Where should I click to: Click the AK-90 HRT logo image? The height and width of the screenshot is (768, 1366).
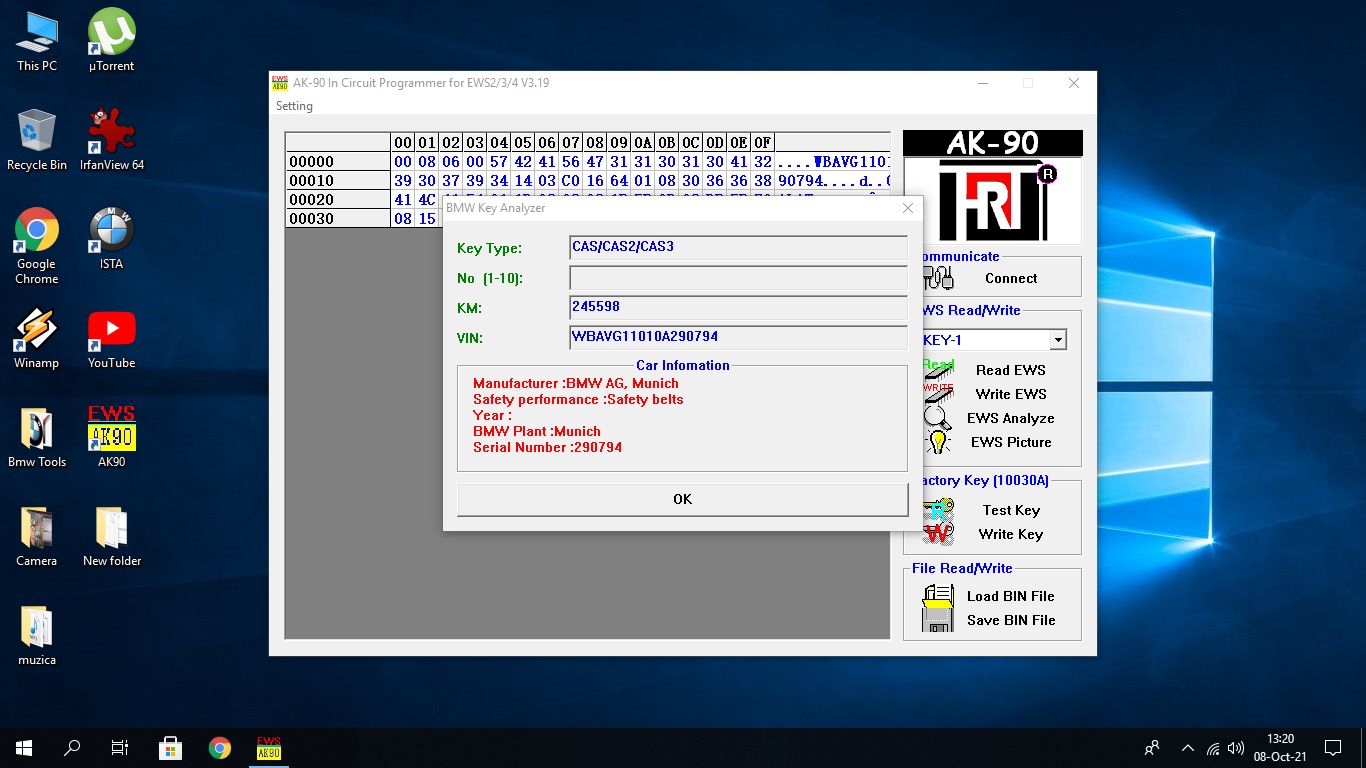tap(992, 187)
